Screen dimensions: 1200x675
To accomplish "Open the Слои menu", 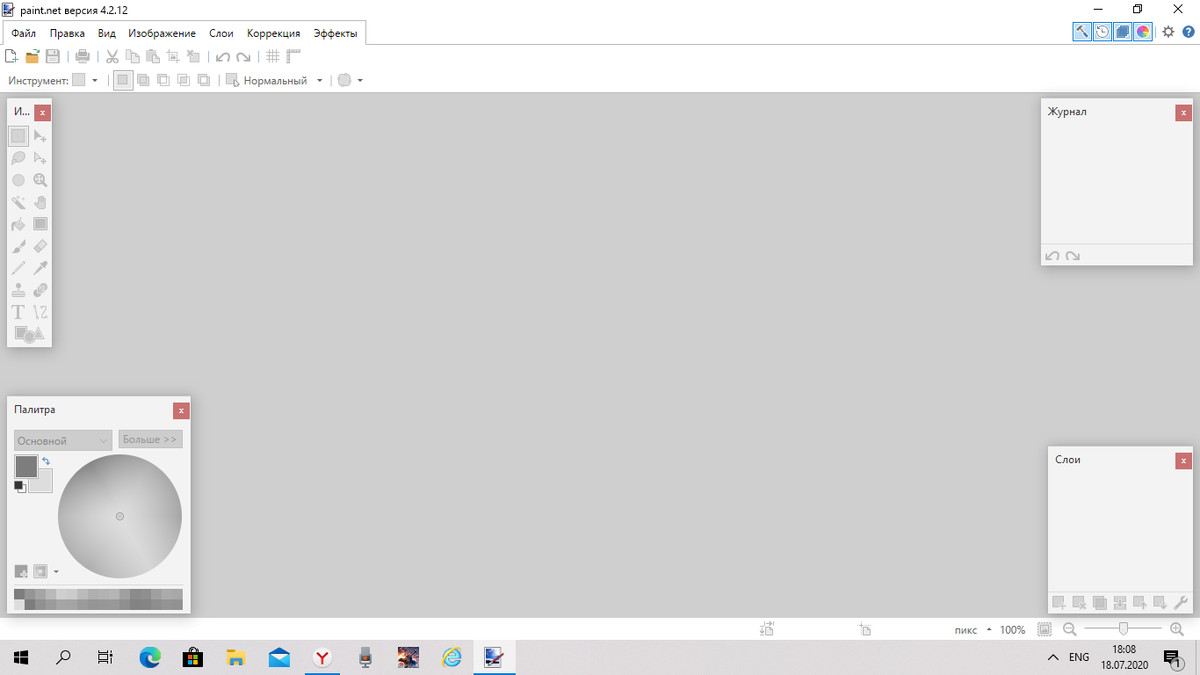I will click(221, 33).
